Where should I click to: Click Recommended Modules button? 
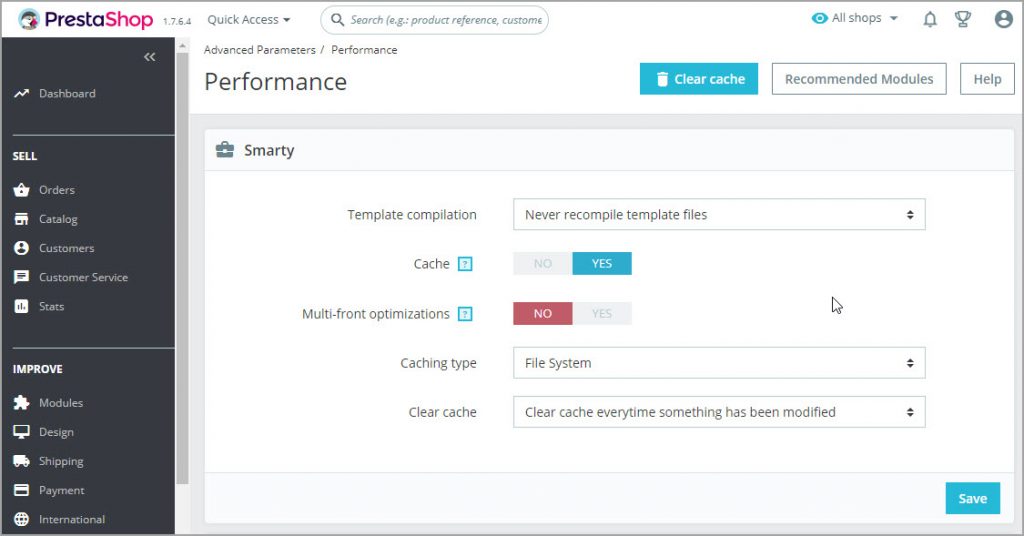pos(859,79)
